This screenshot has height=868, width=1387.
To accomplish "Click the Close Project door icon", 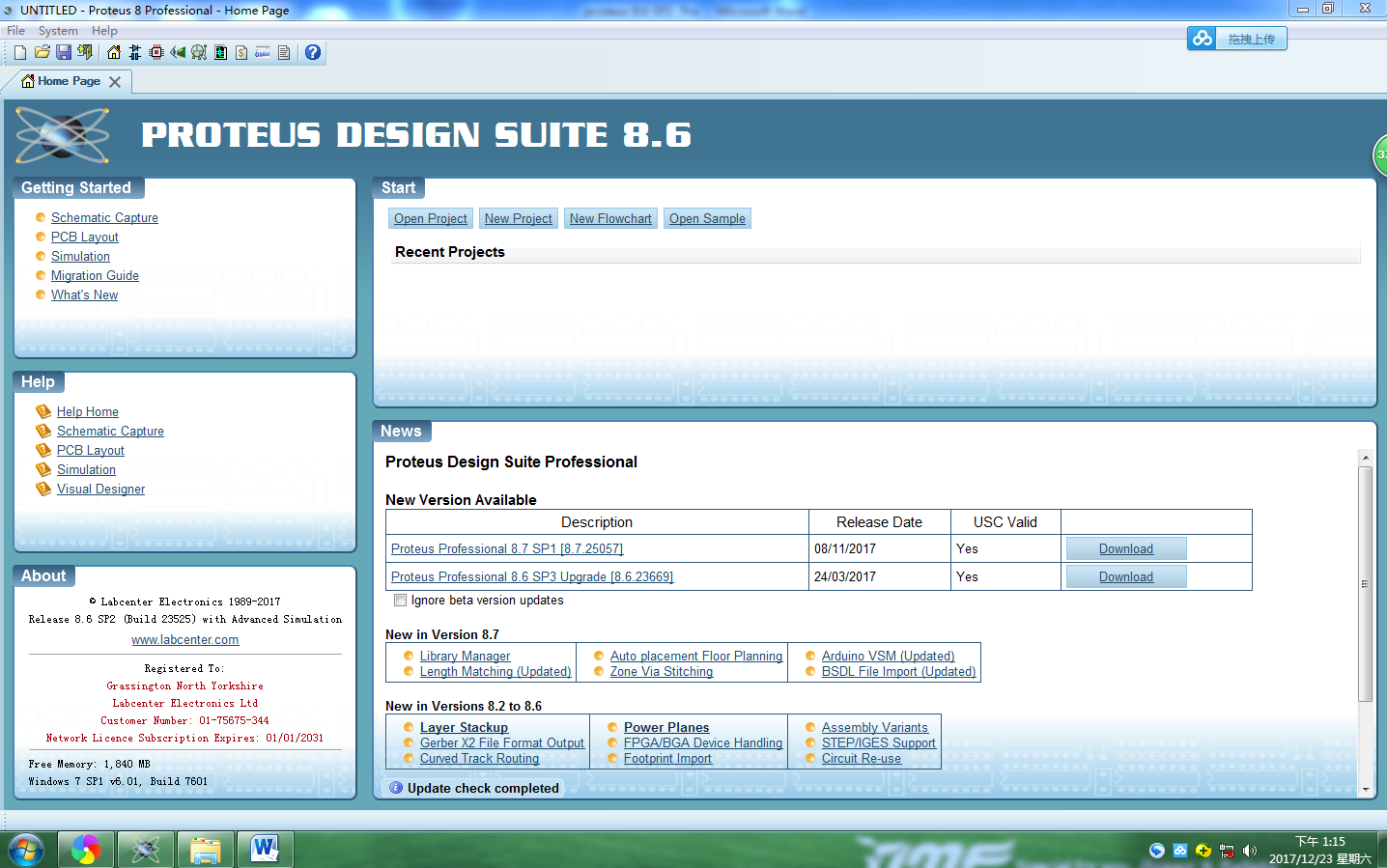I will pos(85,52).
